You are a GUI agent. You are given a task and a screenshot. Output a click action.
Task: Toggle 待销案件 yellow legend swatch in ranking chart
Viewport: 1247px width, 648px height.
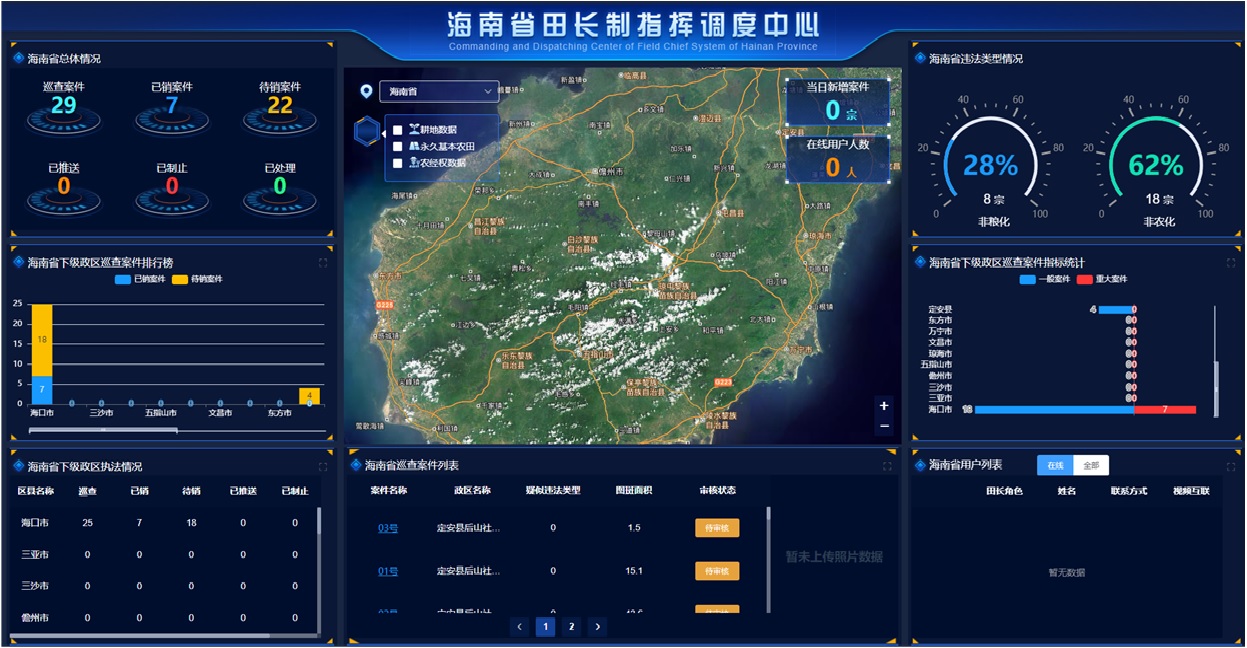(180, 279)
